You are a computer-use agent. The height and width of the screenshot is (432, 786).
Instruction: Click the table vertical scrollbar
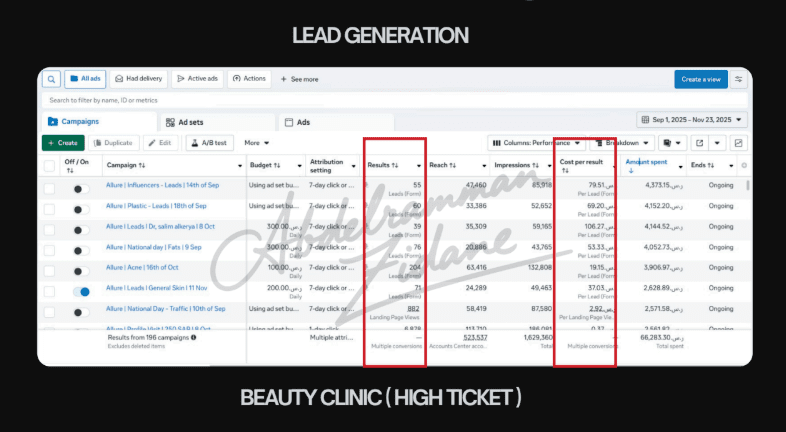click(x=748, y=185)
